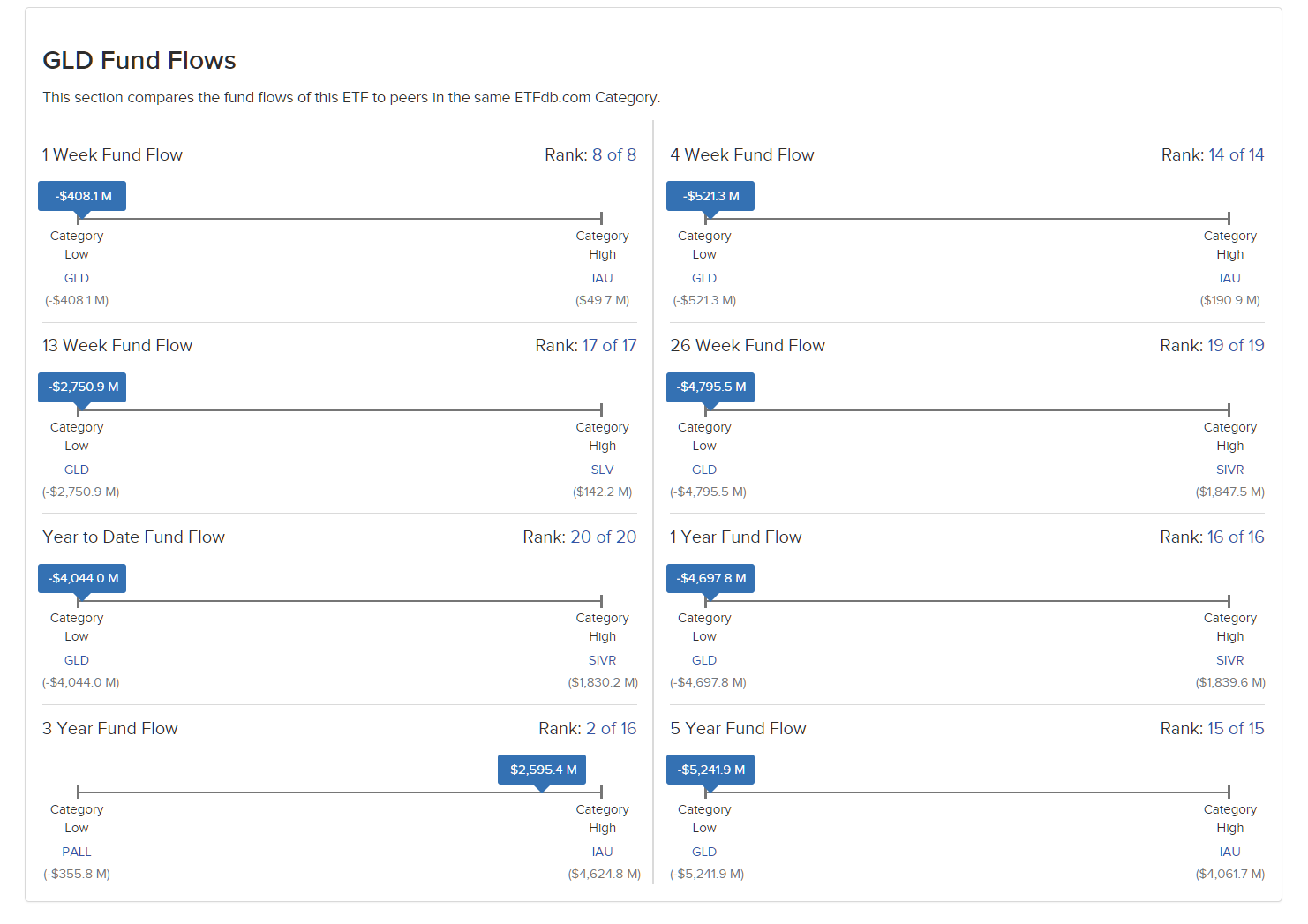Click the ($142.2 M) category high value

pos(603,492)
